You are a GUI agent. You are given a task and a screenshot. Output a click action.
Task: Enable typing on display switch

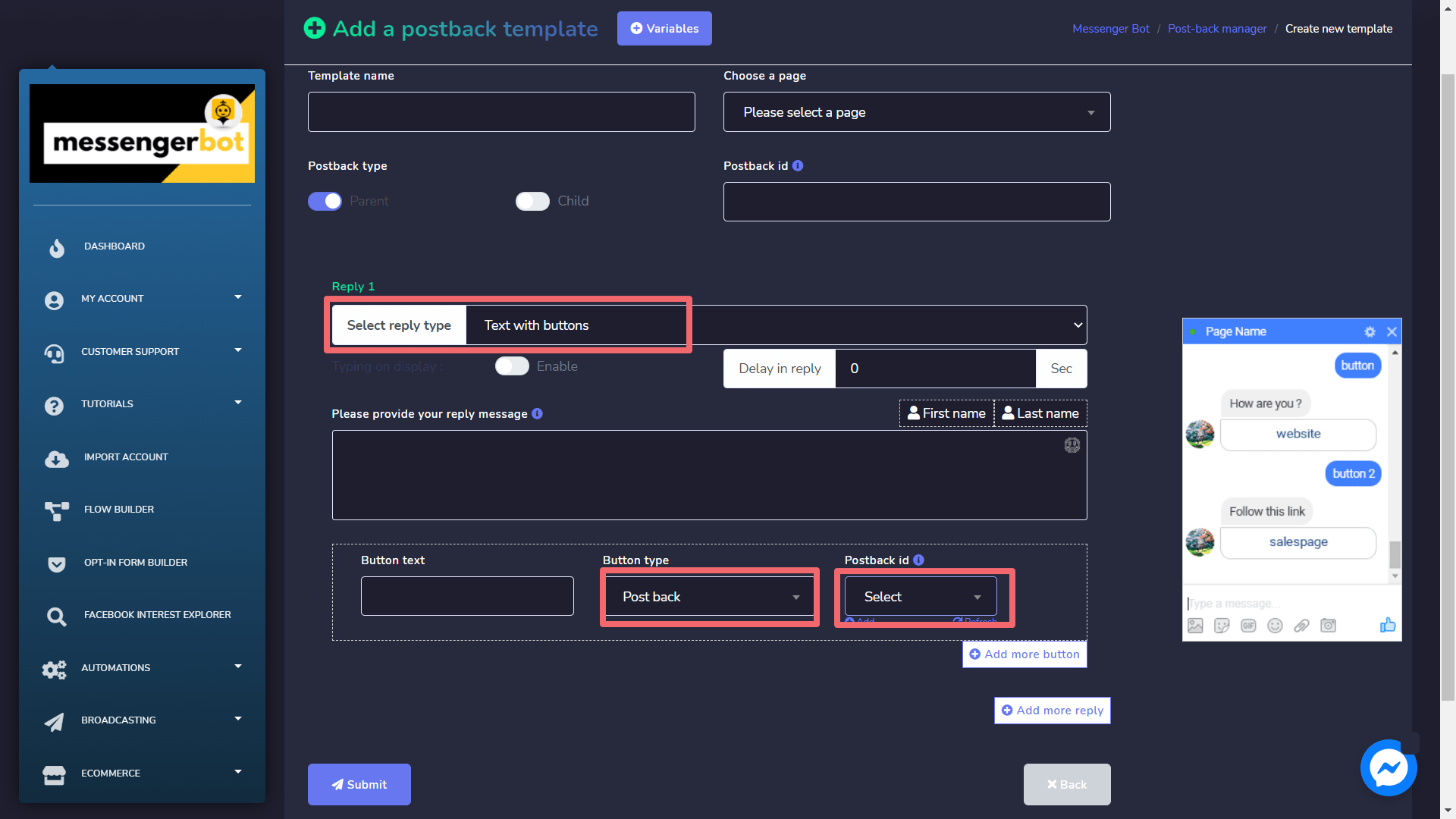tap(512, 366)
